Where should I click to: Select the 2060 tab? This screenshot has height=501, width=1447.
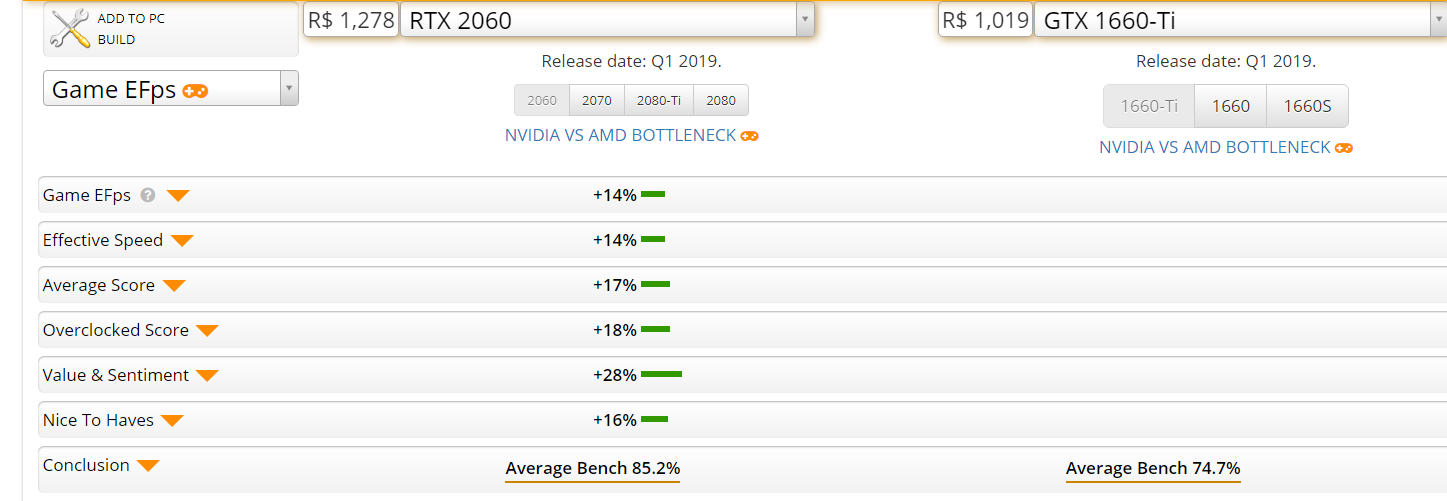pyautogui.click(x=542, y=100)
